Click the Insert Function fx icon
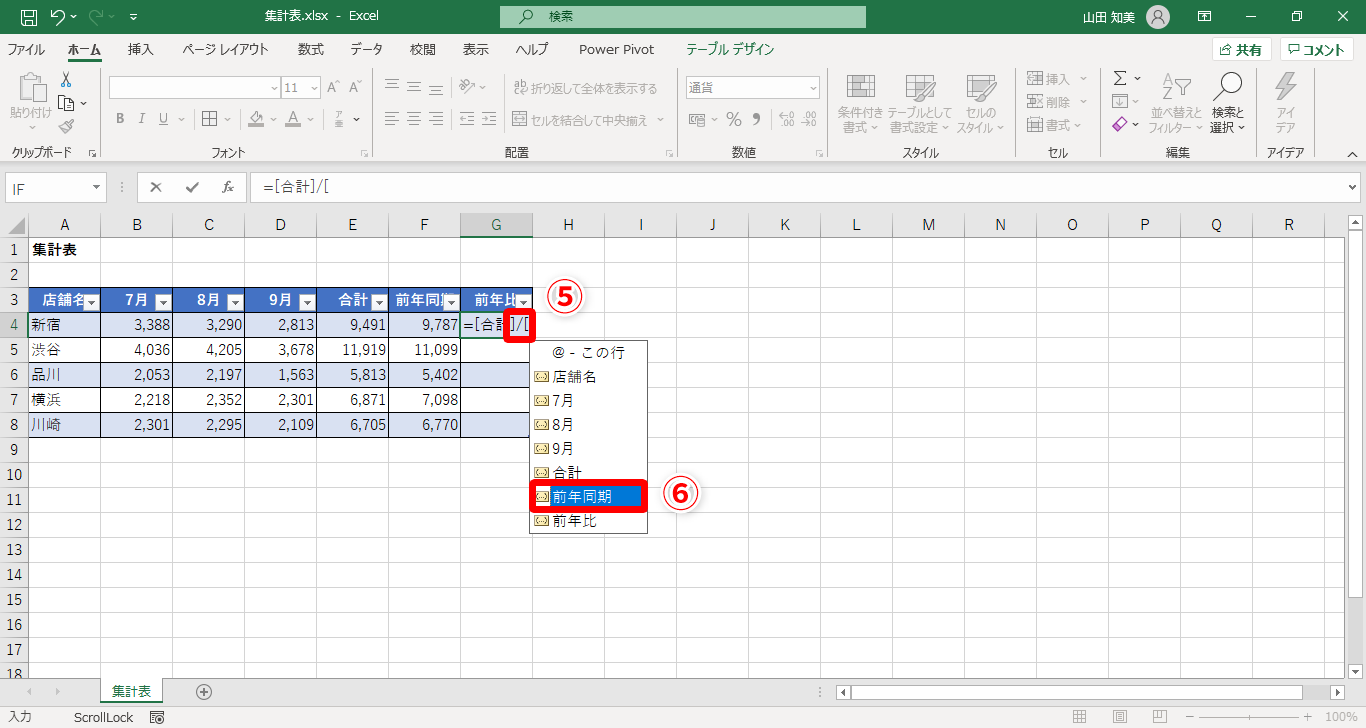This screenshot has width=1366, height=728. click(228, 187)
